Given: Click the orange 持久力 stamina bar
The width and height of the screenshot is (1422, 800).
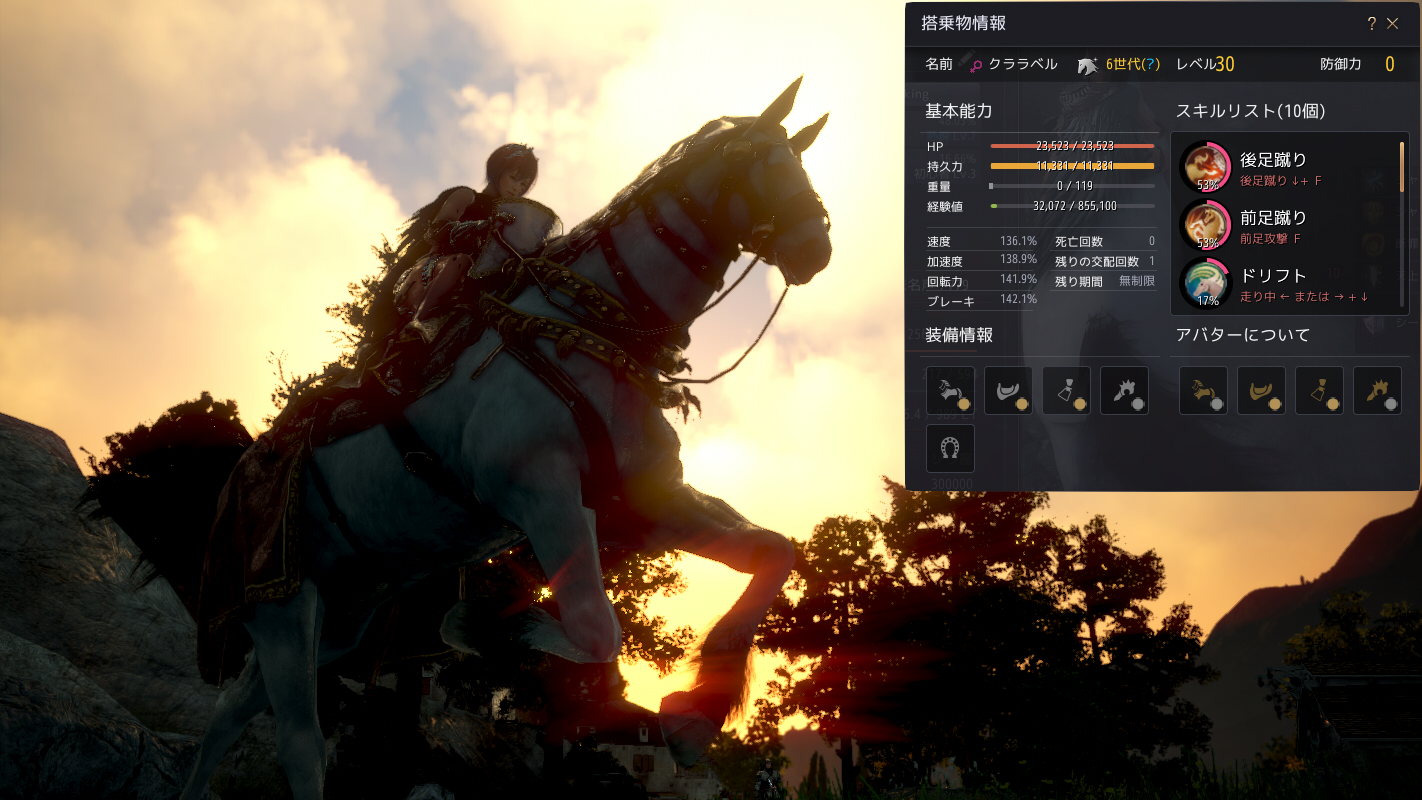Looking at the screenshot, I should tap(1072, 166).
